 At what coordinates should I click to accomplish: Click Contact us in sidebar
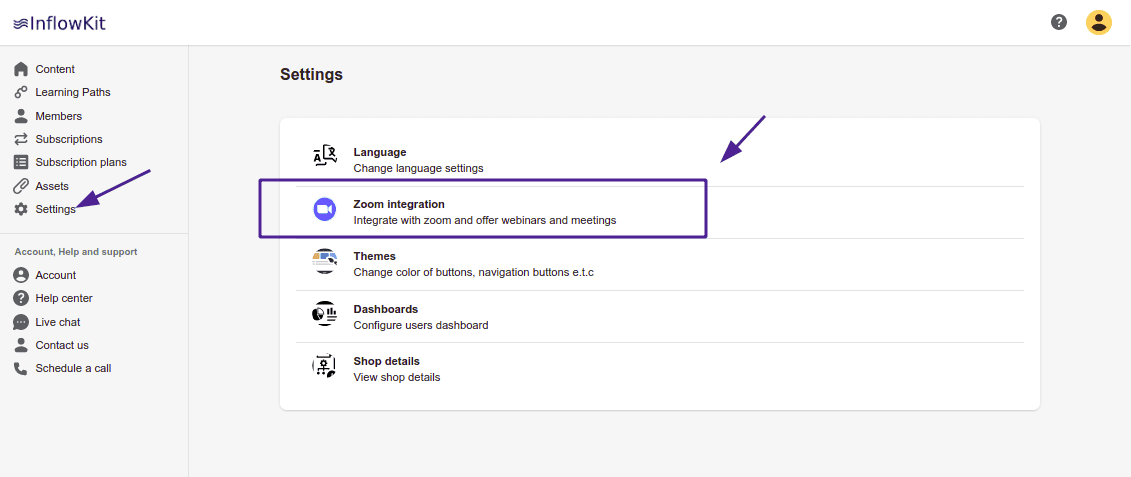tap(62, 345)
